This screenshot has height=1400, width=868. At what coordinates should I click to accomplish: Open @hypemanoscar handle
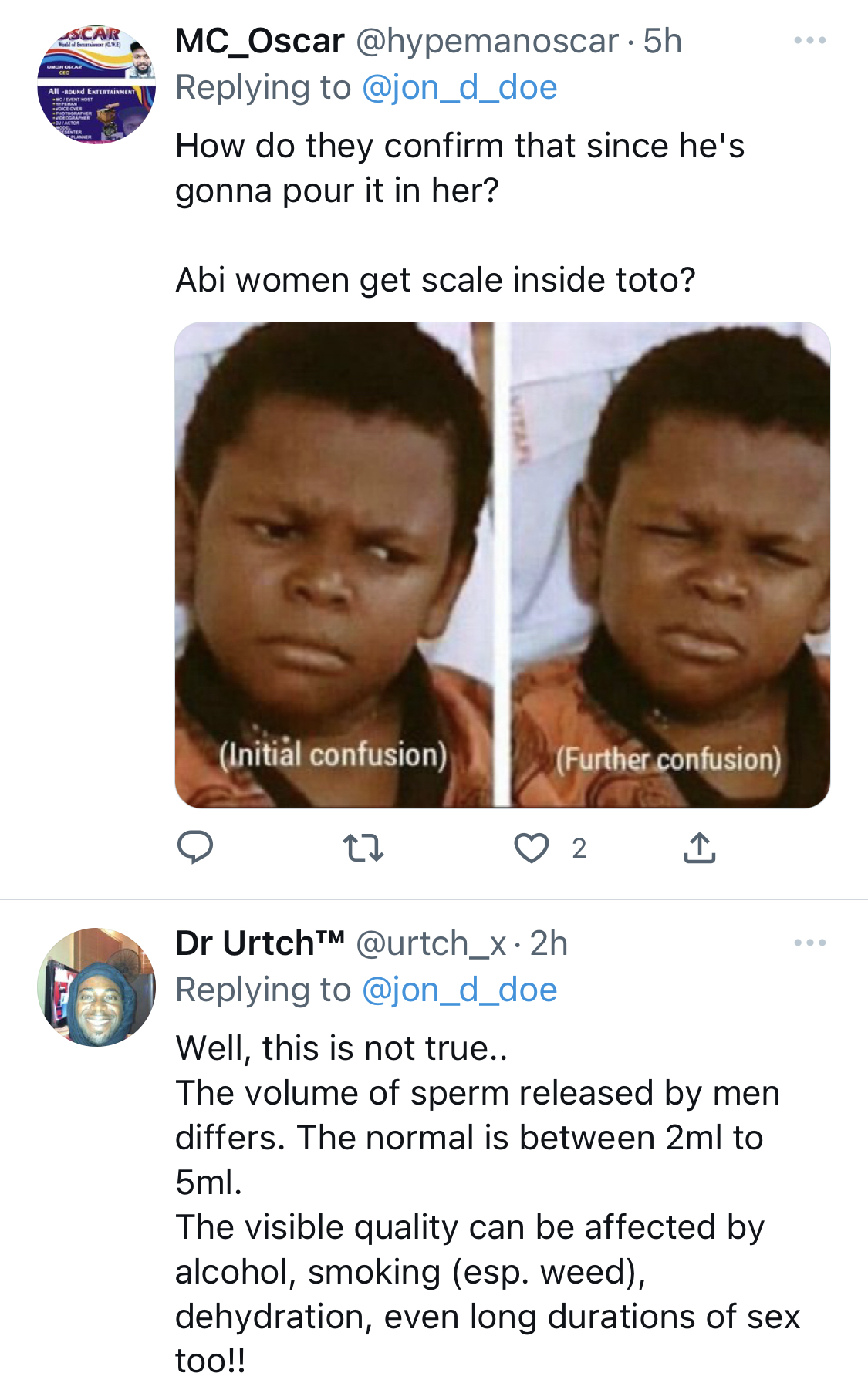click(x=487, y=41)
